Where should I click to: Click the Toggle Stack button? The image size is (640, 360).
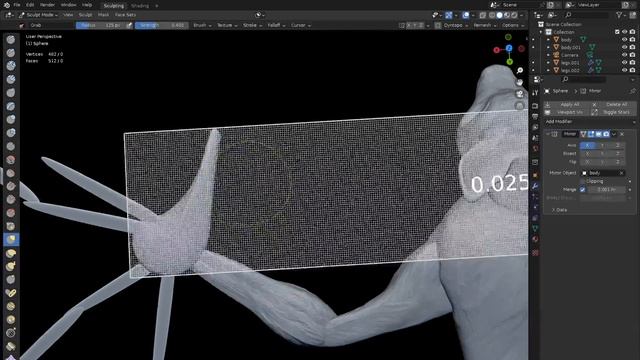tap(613, 112)
